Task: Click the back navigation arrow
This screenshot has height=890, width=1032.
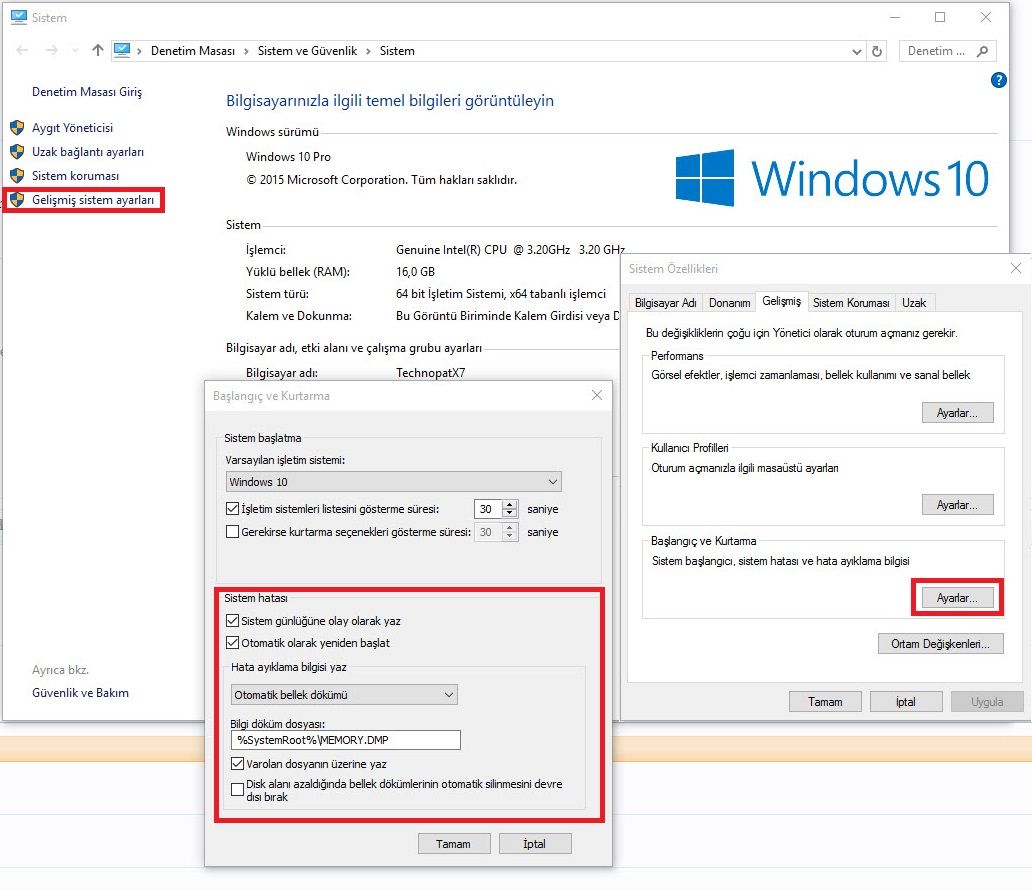Action: click(22, 50)
